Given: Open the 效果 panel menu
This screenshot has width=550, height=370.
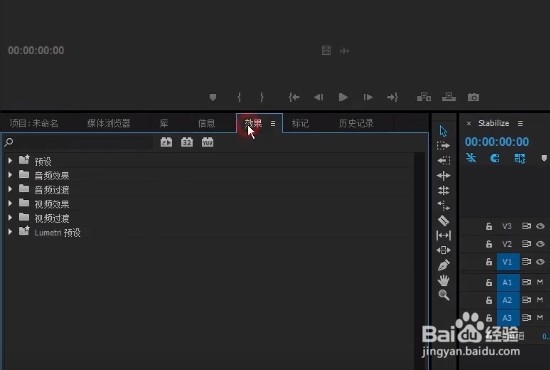Looking at the screenshot, I should click(x=273, y=123).
